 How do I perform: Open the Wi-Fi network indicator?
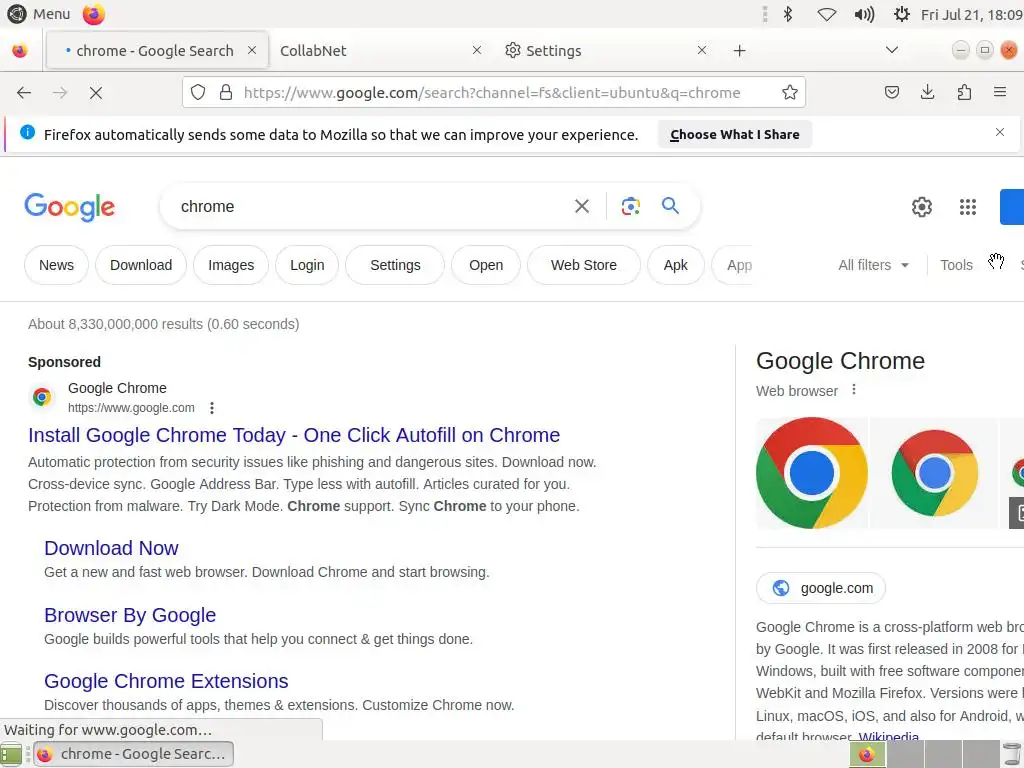(827, 14)
